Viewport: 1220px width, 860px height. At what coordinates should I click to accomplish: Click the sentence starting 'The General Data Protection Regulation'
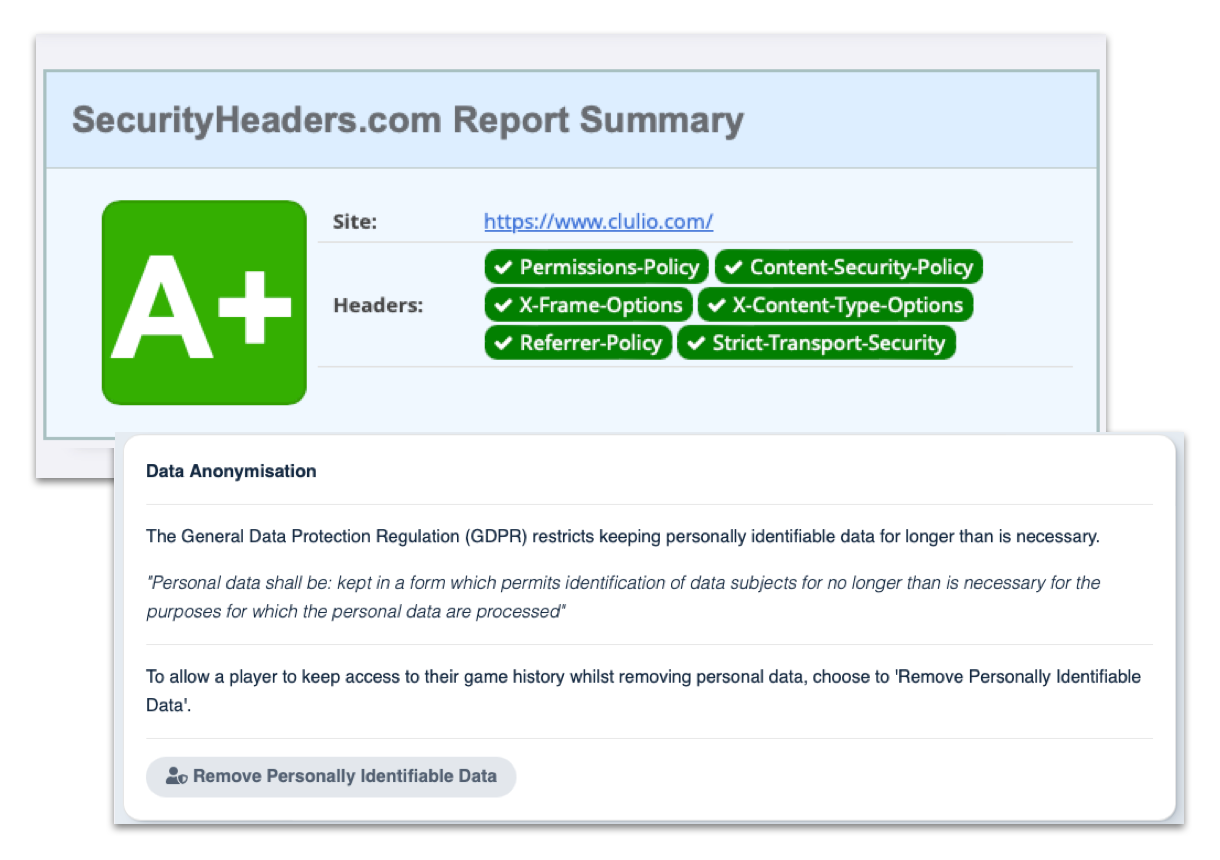point(623,536)
